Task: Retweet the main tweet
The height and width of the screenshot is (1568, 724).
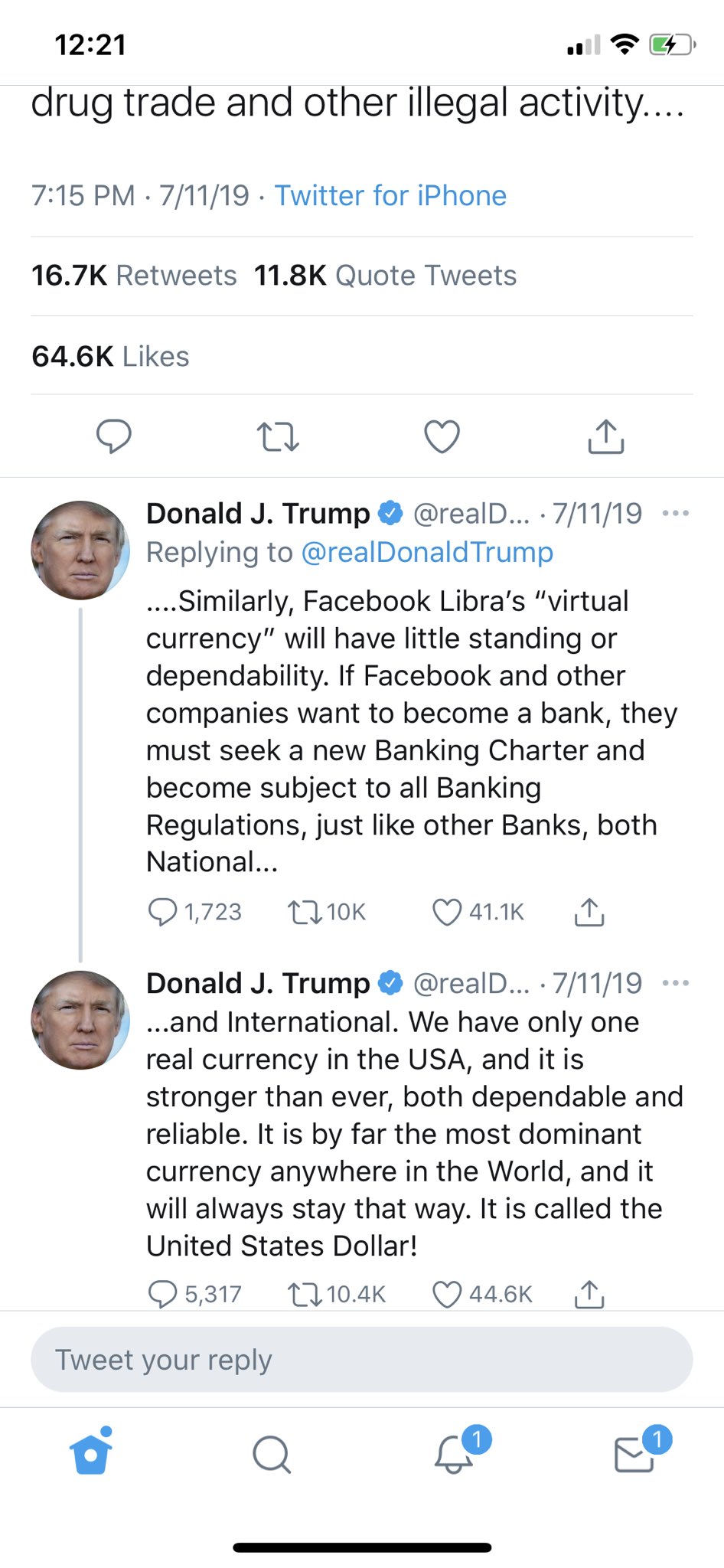Action: click(277, 436)
